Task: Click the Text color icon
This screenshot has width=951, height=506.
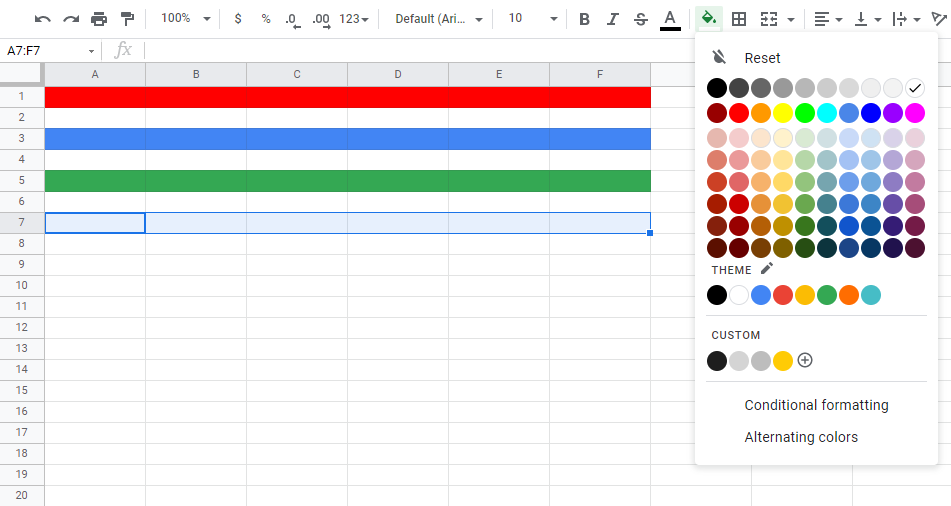Action: coord(670,19)
